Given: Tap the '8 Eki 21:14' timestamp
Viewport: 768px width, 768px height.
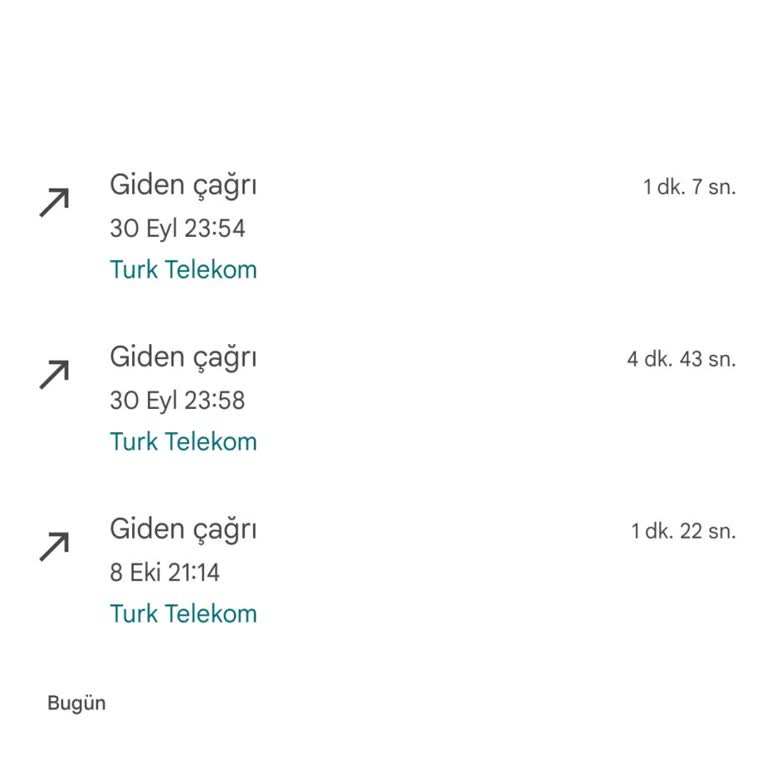Looking at the screenshot, I should tap(164, 573).
